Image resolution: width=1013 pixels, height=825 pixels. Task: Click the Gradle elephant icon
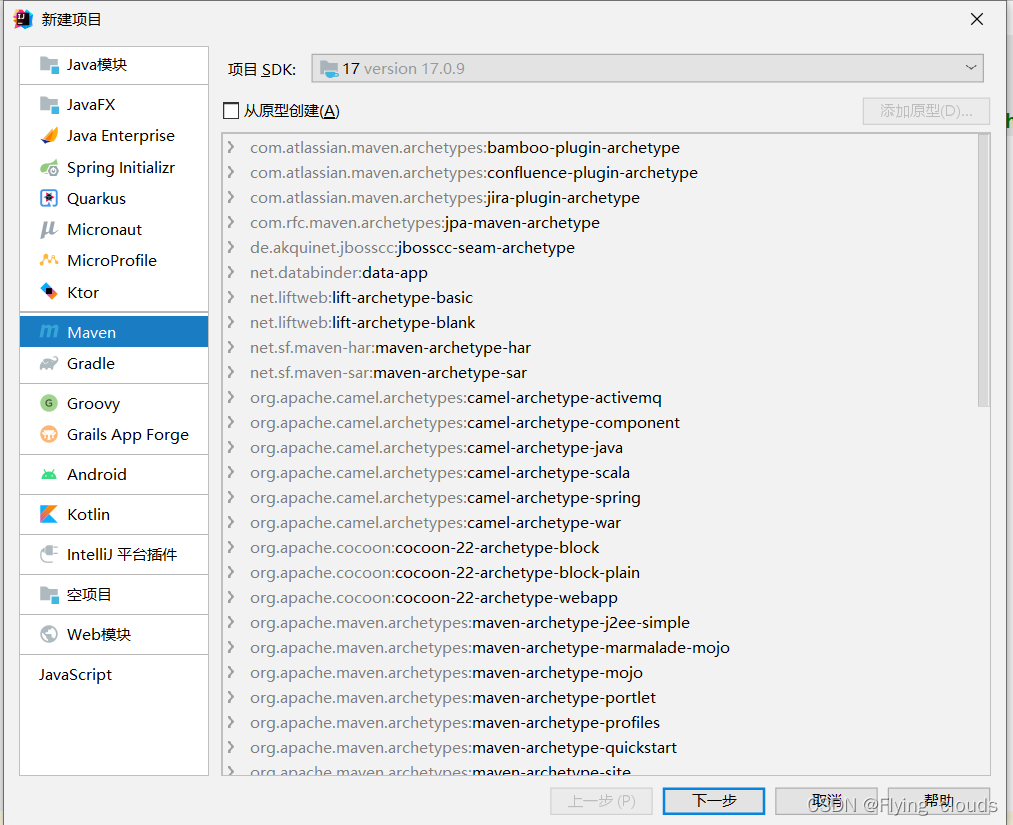coord(49,364)
